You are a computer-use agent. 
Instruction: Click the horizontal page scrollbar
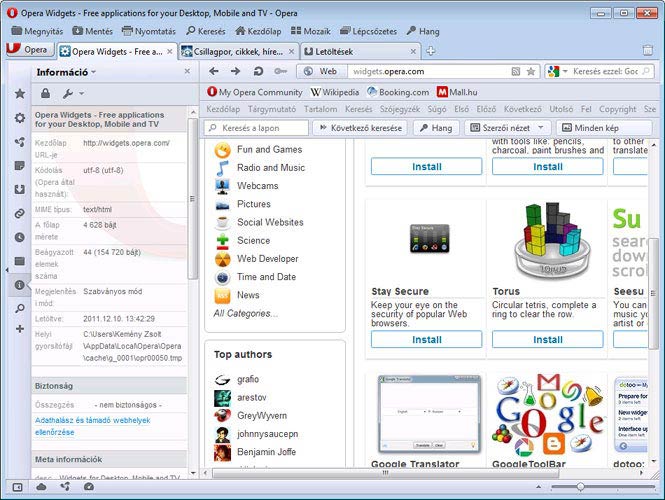[384, 472]
